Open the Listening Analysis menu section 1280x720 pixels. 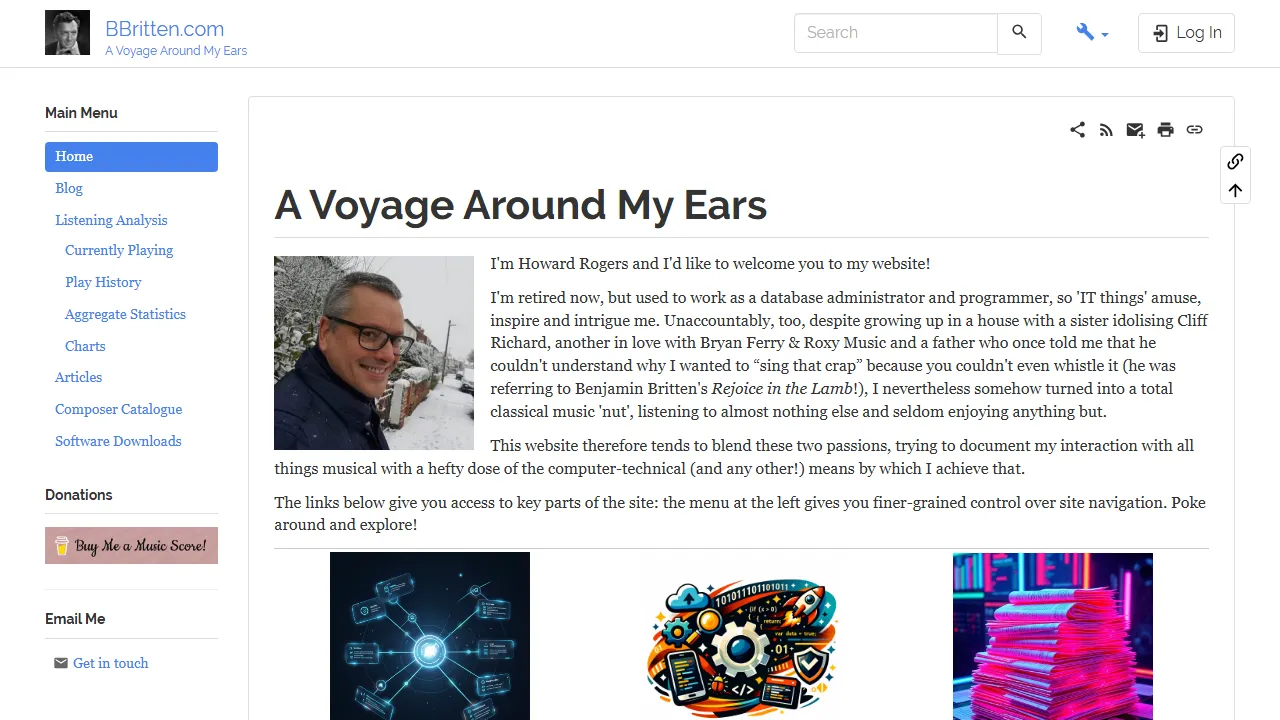111,220
